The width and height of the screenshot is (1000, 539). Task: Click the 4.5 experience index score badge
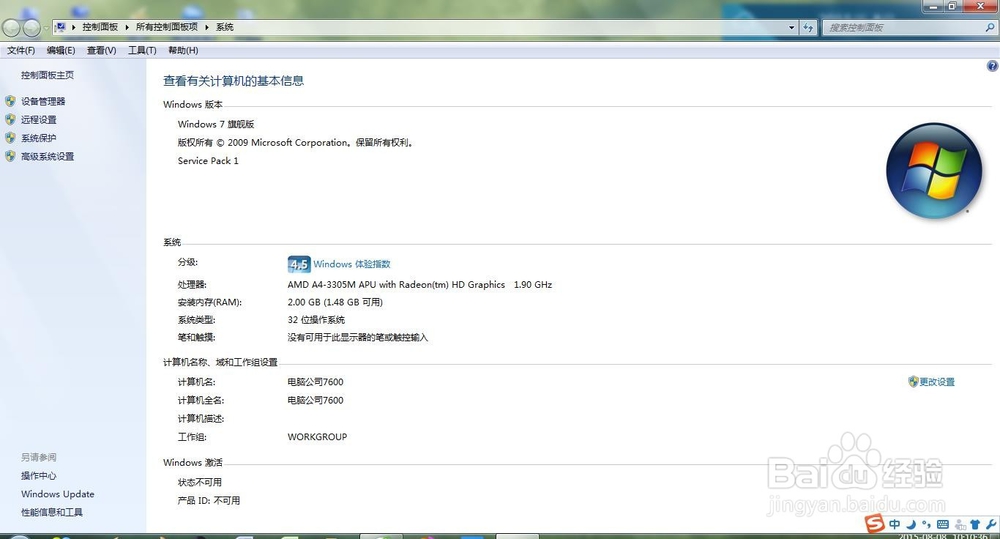[298, 264]
